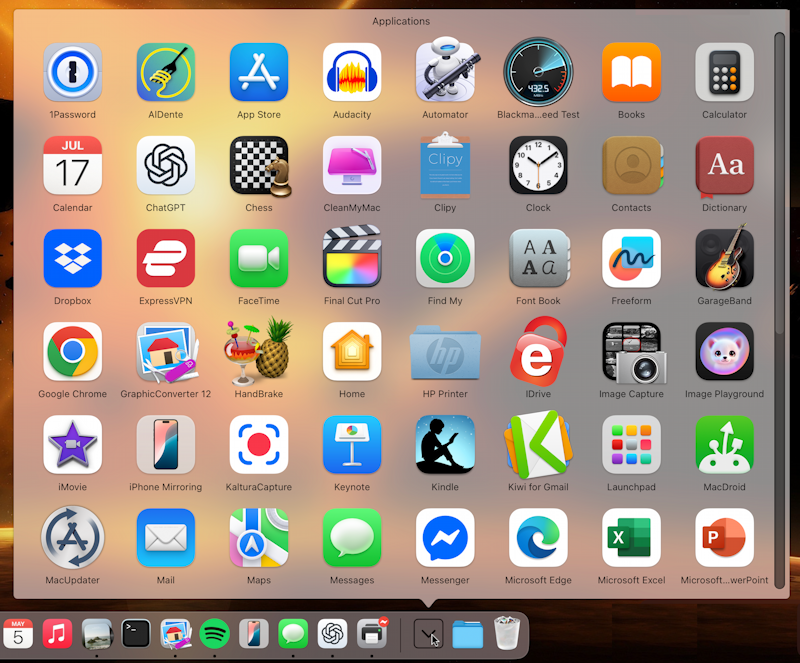Open the Chess app
This screenshot has height=663, width=800.
pos(260,166)
